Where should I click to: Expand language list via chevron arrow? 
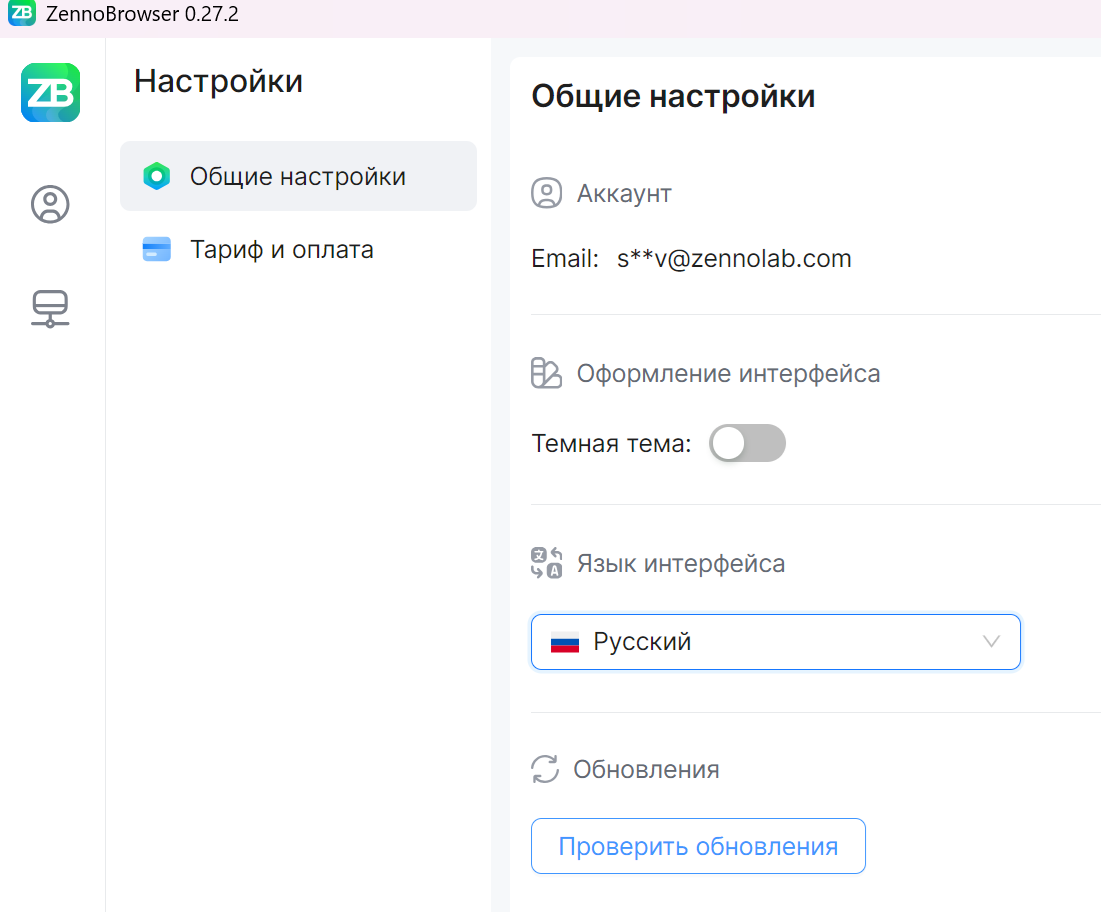(991, 642)
